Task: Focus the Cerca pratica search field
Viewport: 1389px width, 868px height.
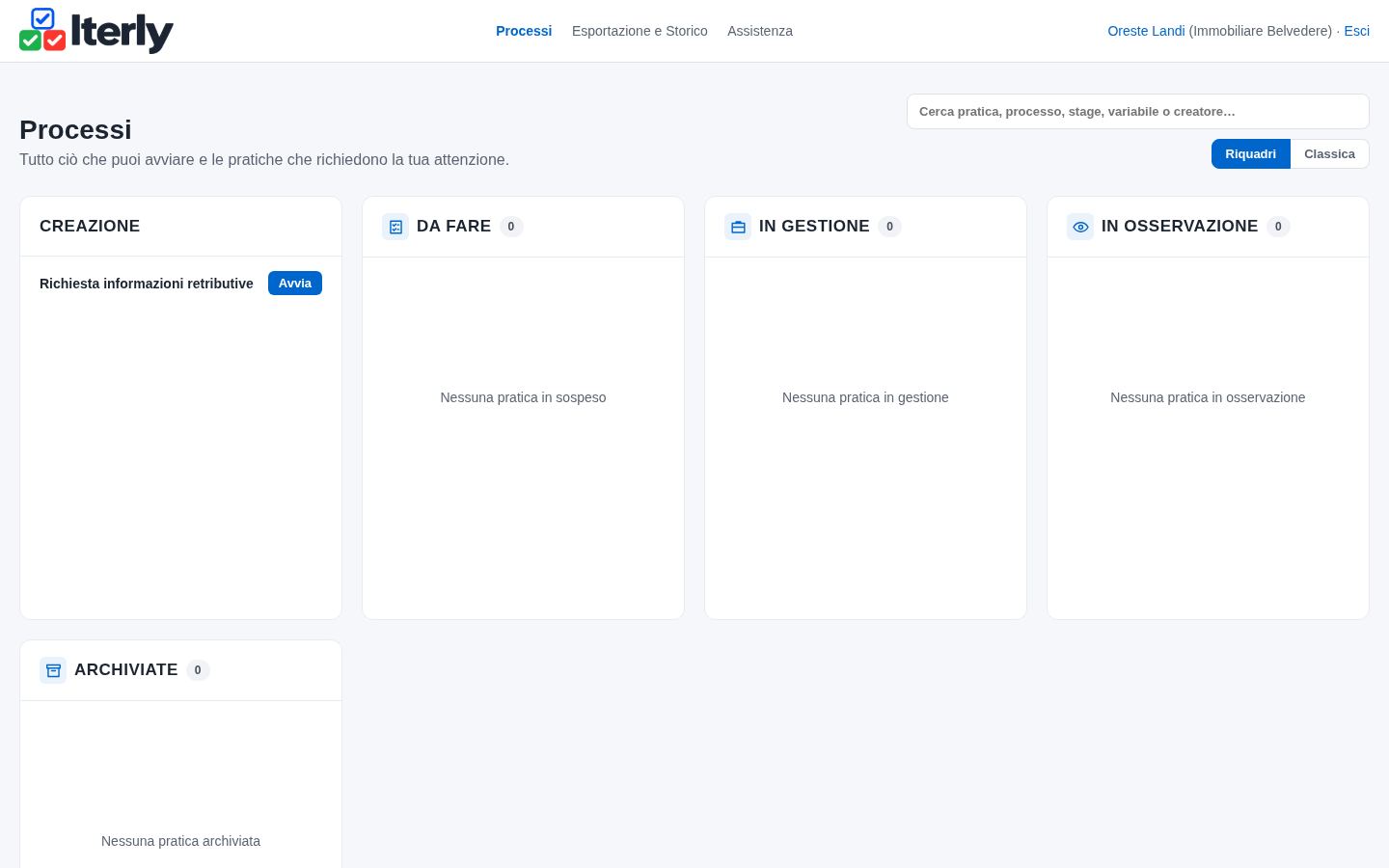Action: pyautogui.click(x=1138, y=112)
